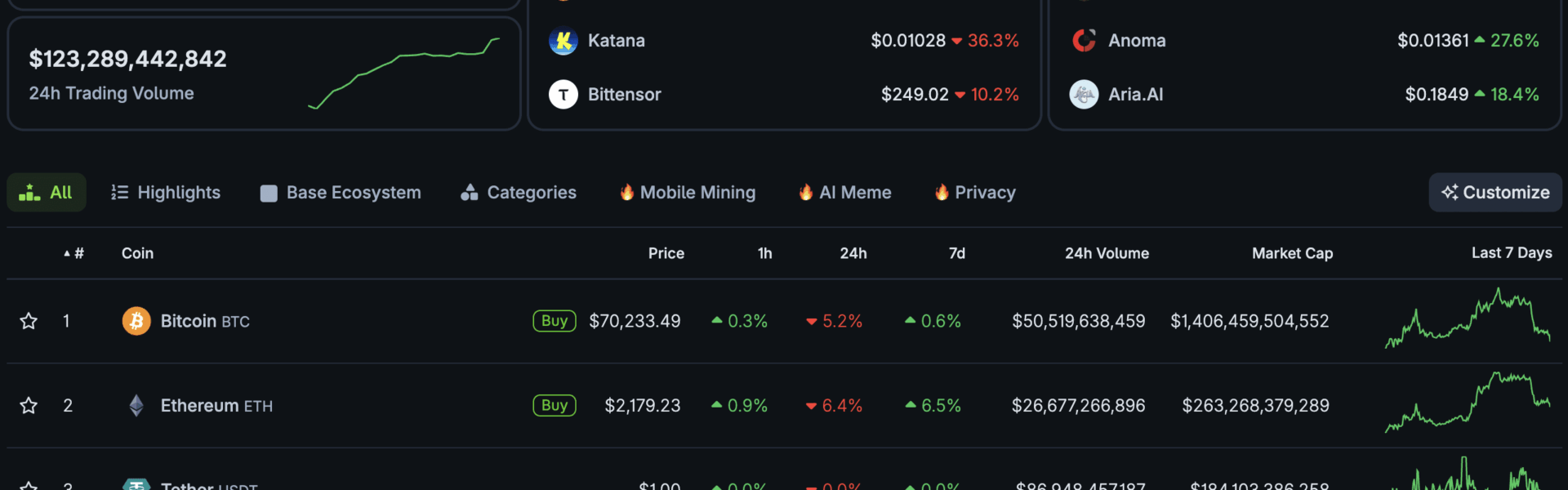Click the Customize sparkle icon

click(1450, 193)
